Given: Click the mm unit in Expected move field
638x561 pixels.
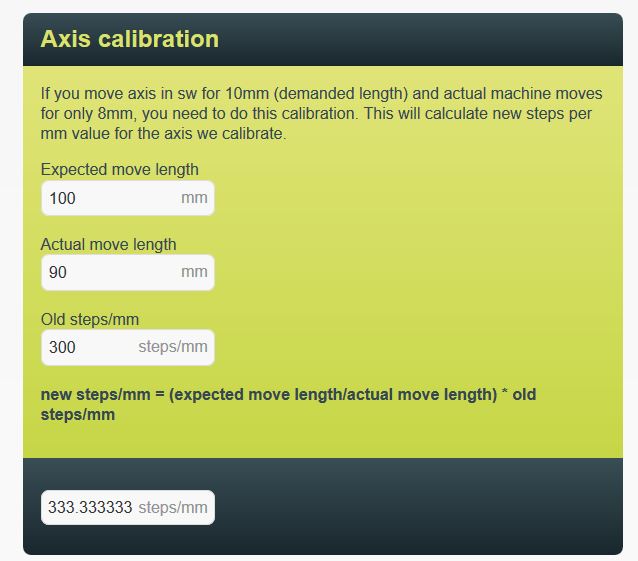Looking at the screenshot, I should coord(194,198).
